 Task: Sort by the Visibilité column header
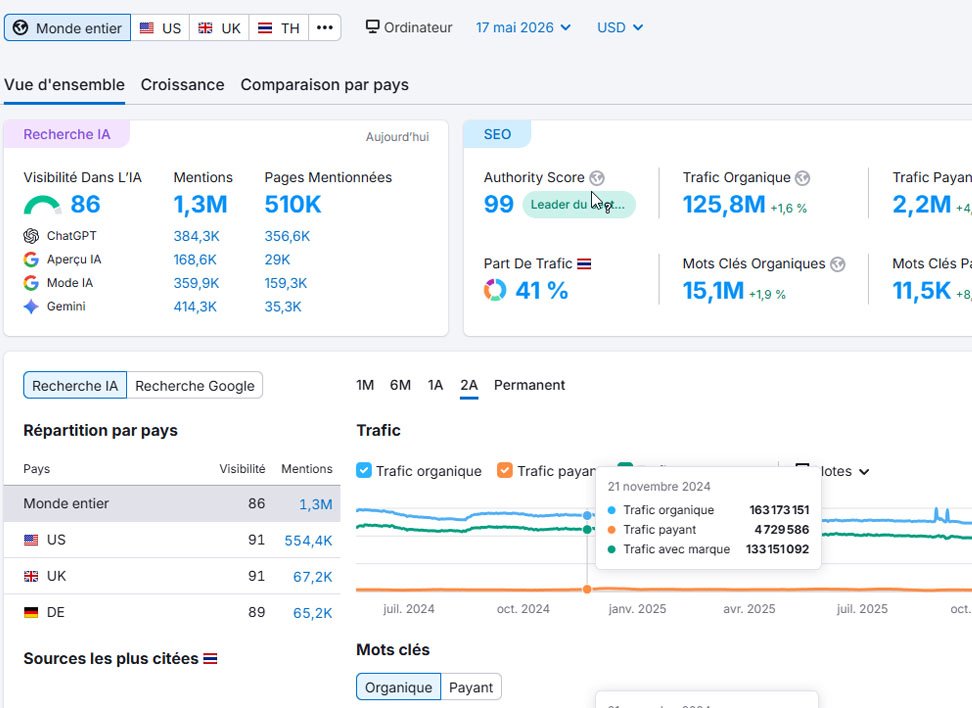(x=242, y=469)
